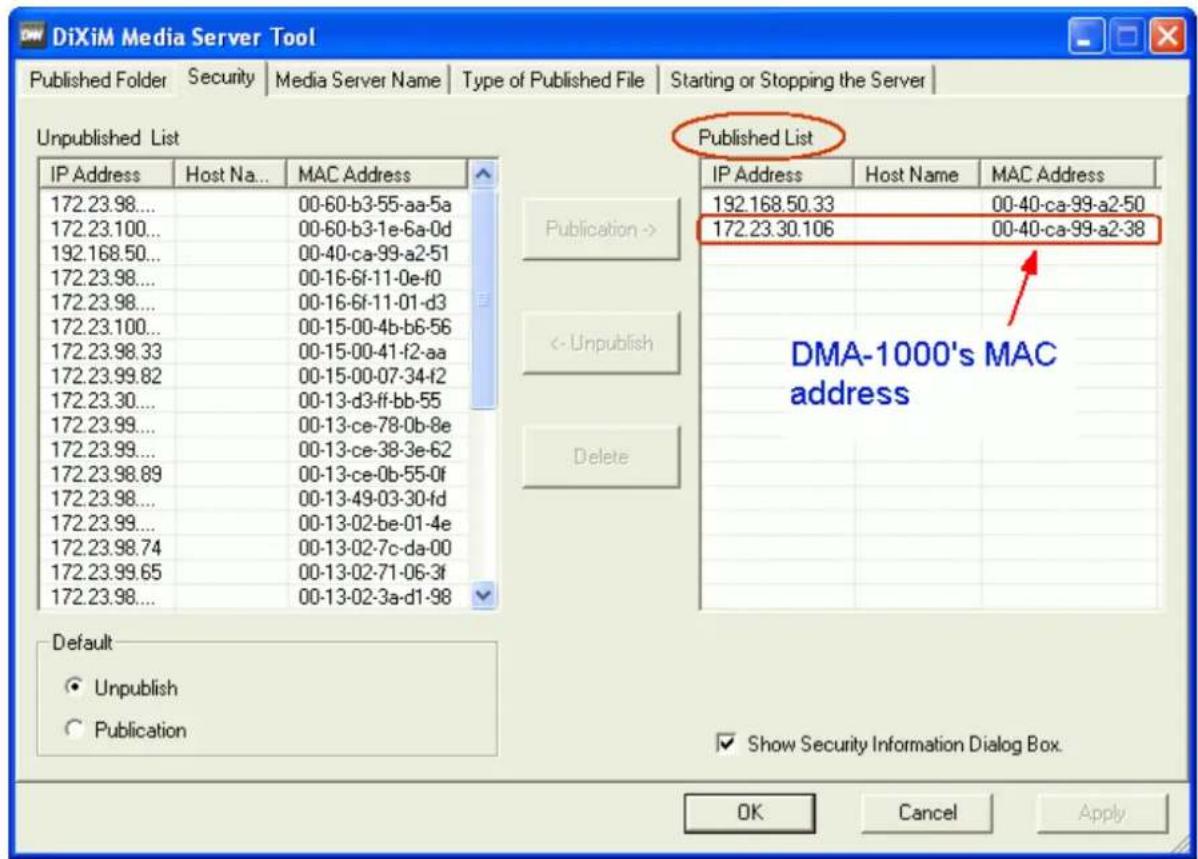Click the Delete button
The width and height of the screenshot is (1198, 859).
601,456
